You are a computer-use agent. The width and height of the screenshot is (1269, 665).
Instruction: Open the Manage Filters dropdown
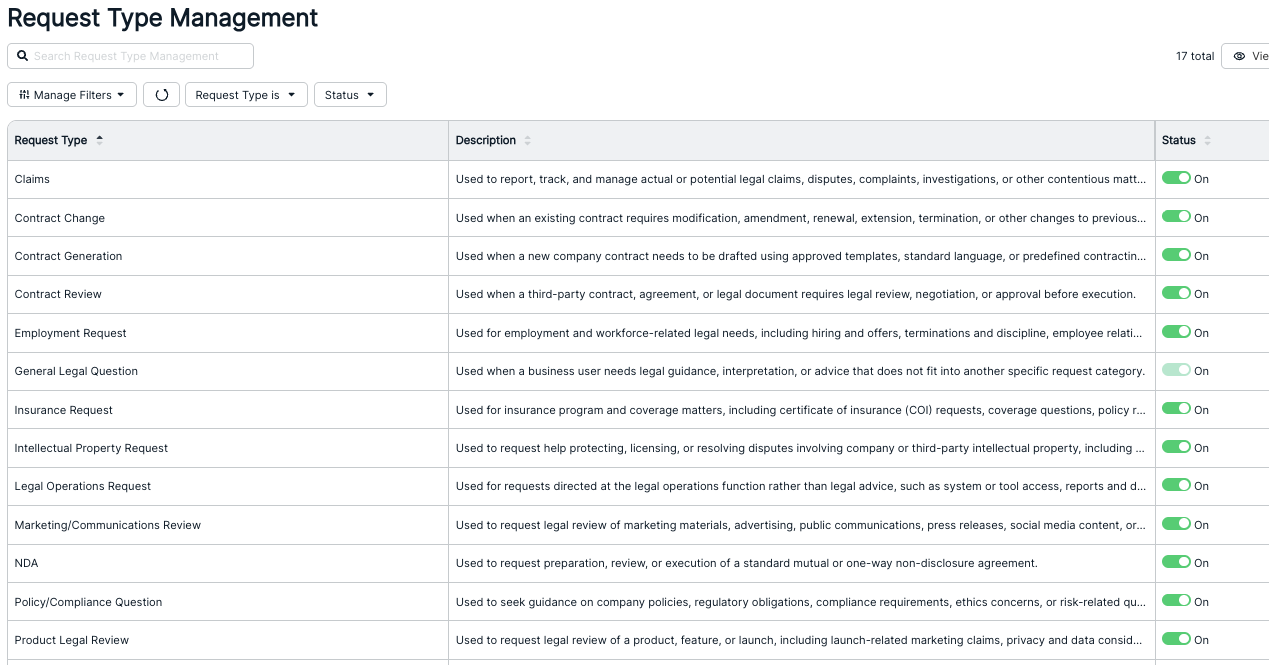click(x=72, y=95)
